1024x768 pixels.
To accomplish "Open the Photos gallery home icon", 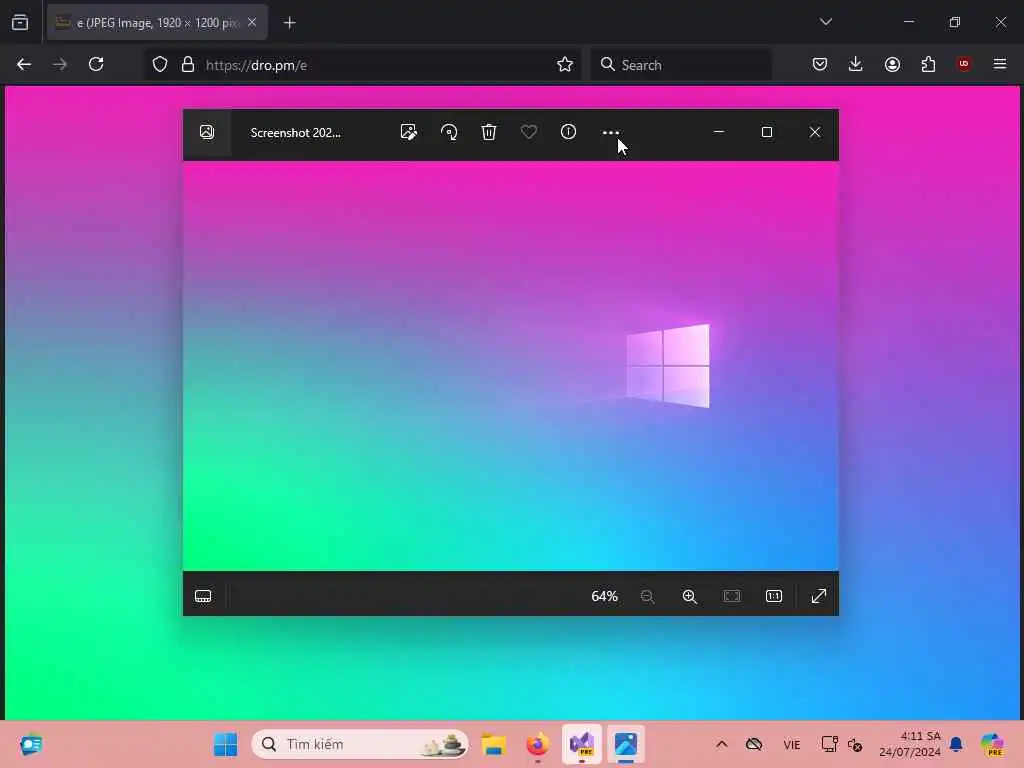I will (207, 132).
